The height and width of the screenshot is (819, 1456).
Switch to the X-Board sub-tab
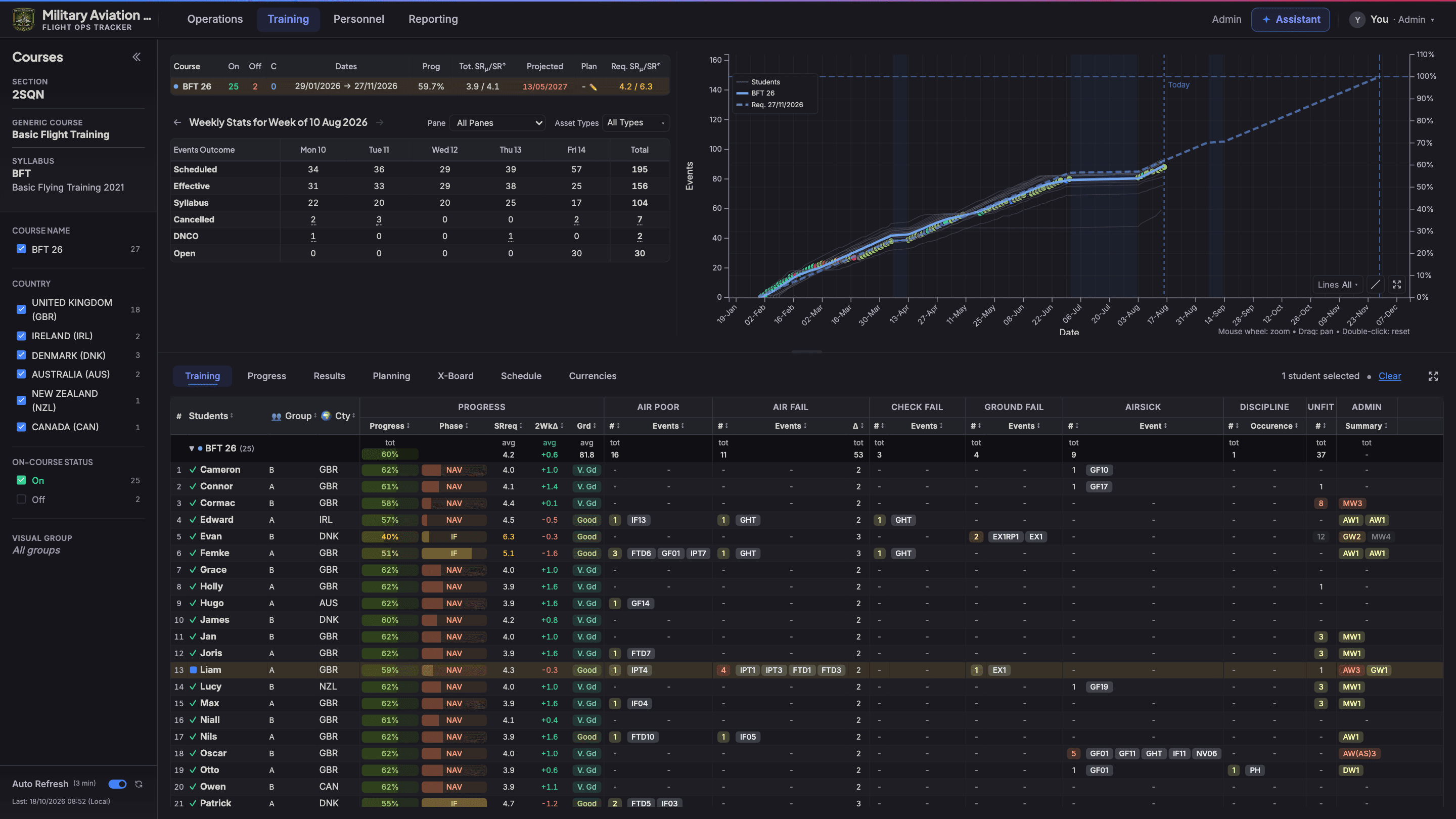click(456, 377)
